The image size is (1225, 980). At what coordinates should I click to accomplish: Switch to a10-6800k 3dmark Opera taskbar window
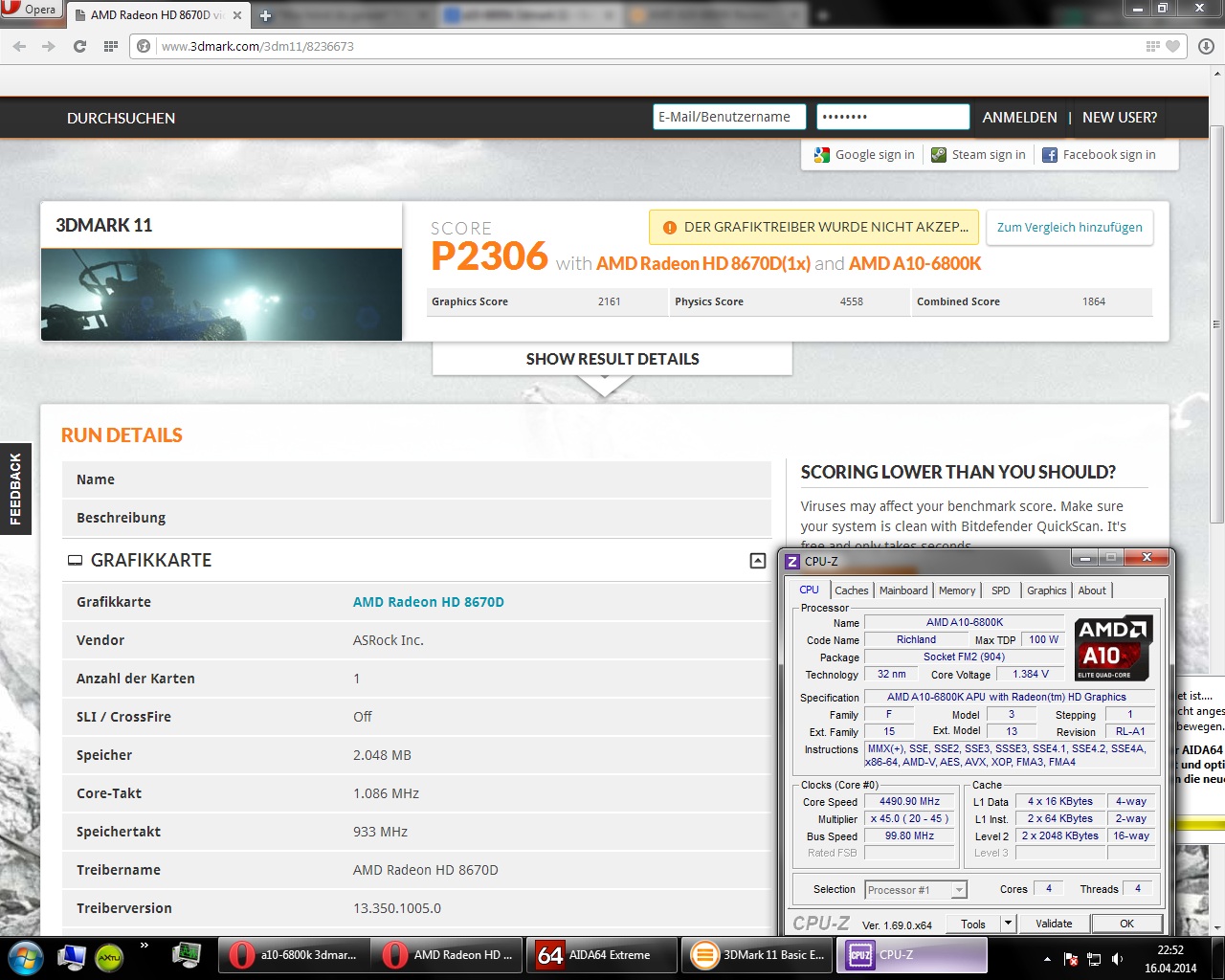pos(295,955)
